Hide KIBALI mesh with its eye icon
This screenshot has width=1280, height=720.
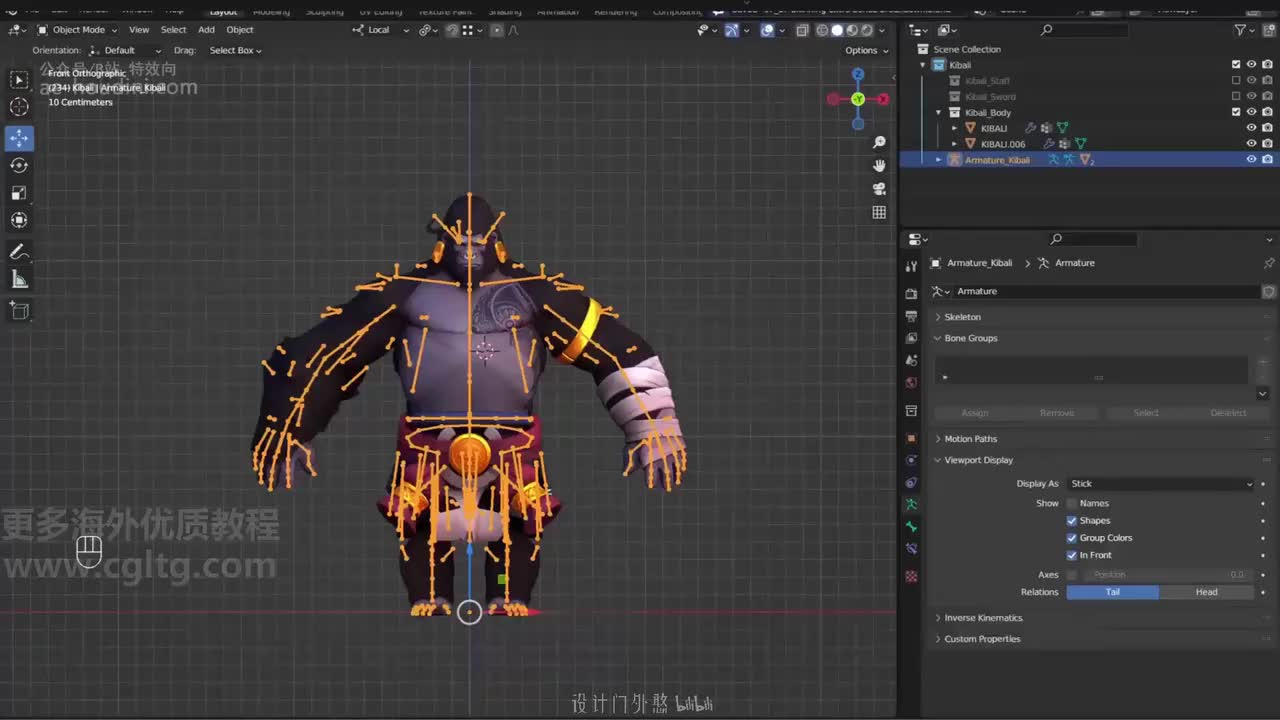click(x=1251, y=128)
